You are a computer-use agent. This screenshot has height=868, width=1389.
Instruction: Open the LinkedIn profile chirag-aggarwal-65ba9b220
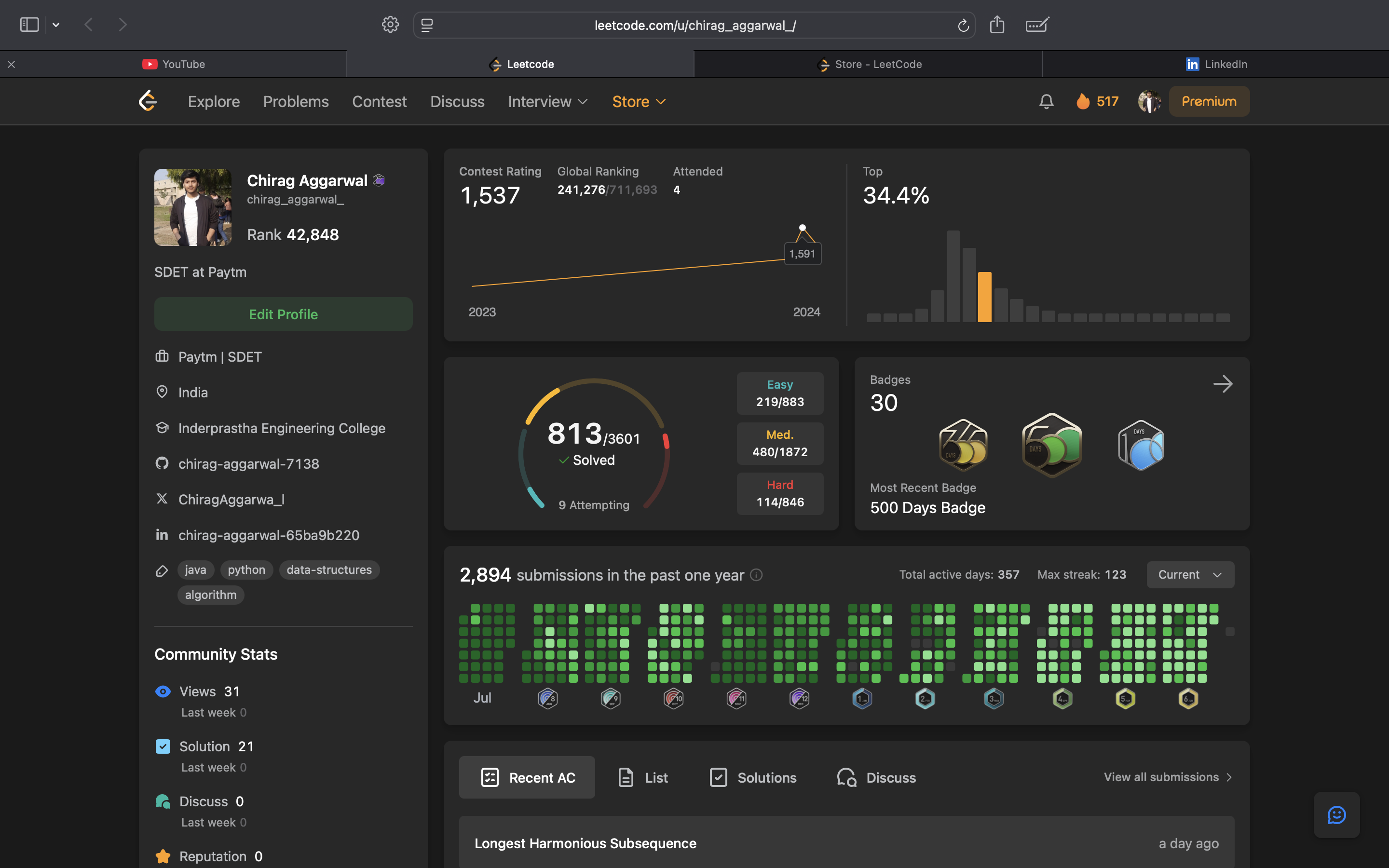point(269,534)
